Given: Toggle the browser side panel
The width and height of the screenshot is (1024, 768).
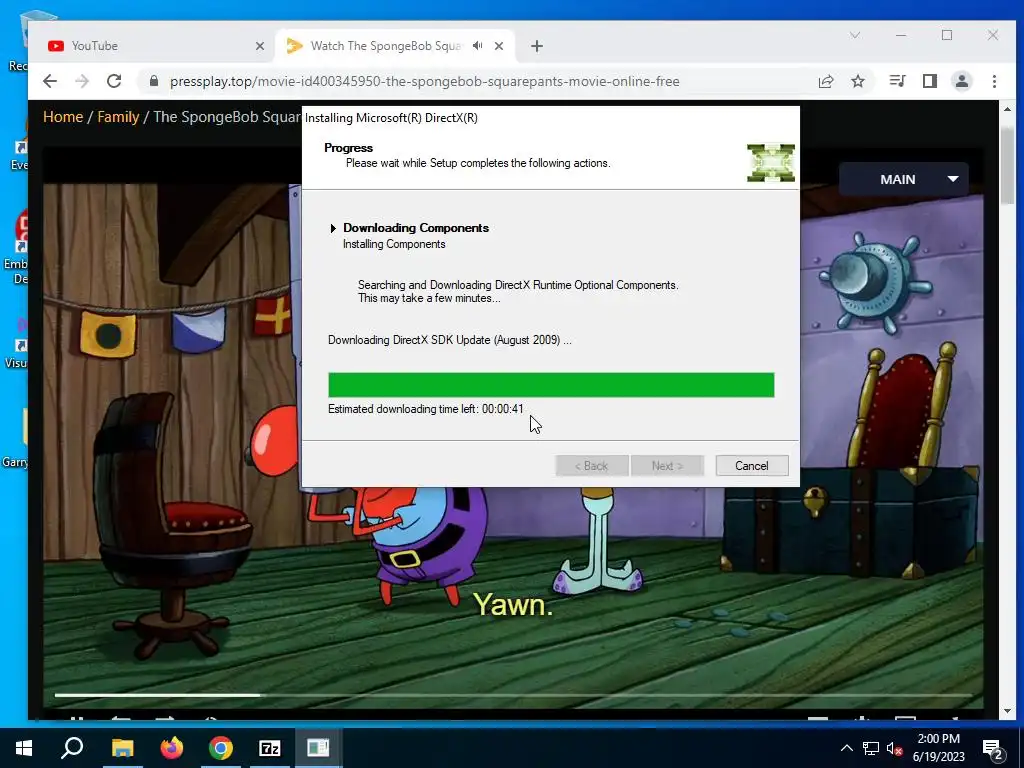Looking at the screenshot, I should coord(930,81).
